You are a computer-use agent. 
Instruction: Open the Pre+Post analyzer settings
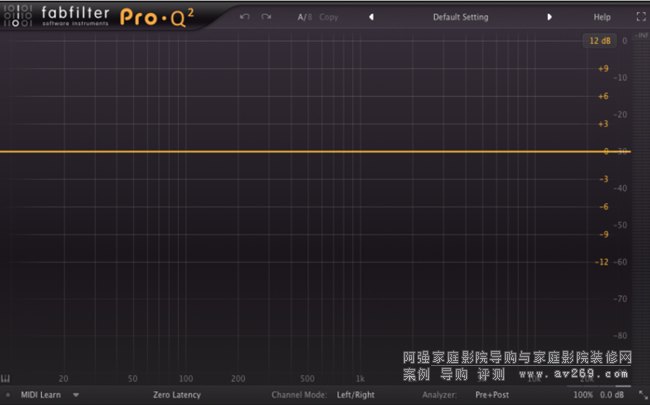(494, 395)
